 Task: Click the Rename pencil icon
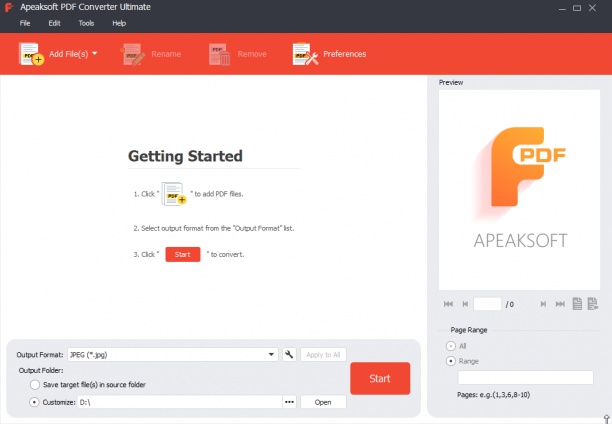pyautogui.click(x=133, y=54)
